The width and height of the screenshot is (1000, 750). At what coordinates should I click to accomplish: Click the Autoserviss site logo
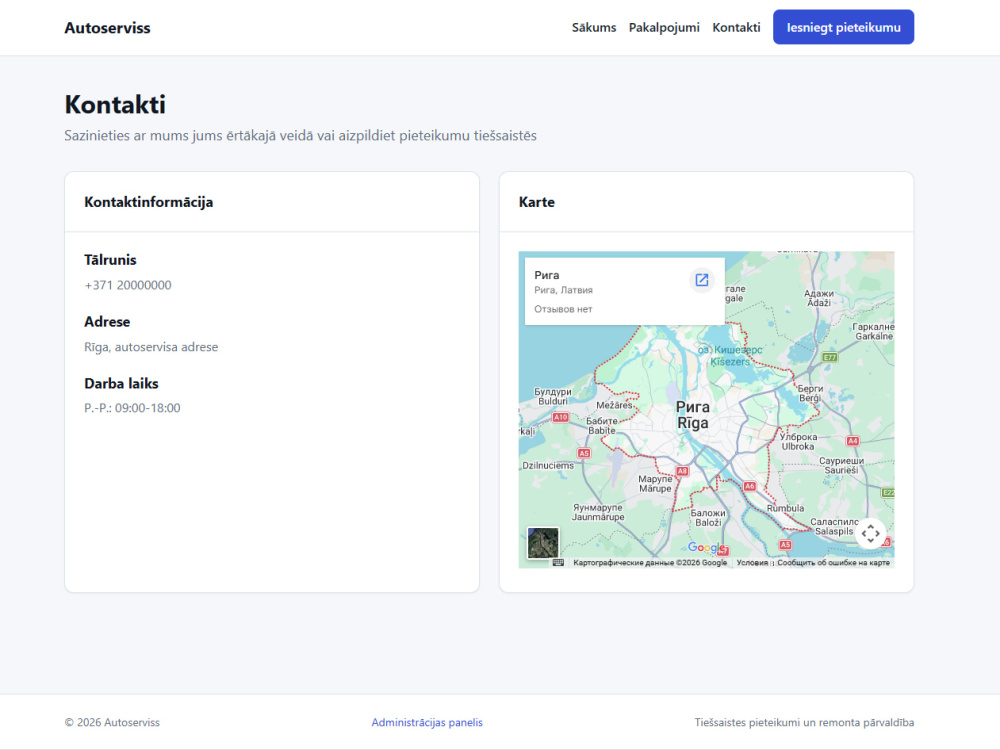pos(107,27)
